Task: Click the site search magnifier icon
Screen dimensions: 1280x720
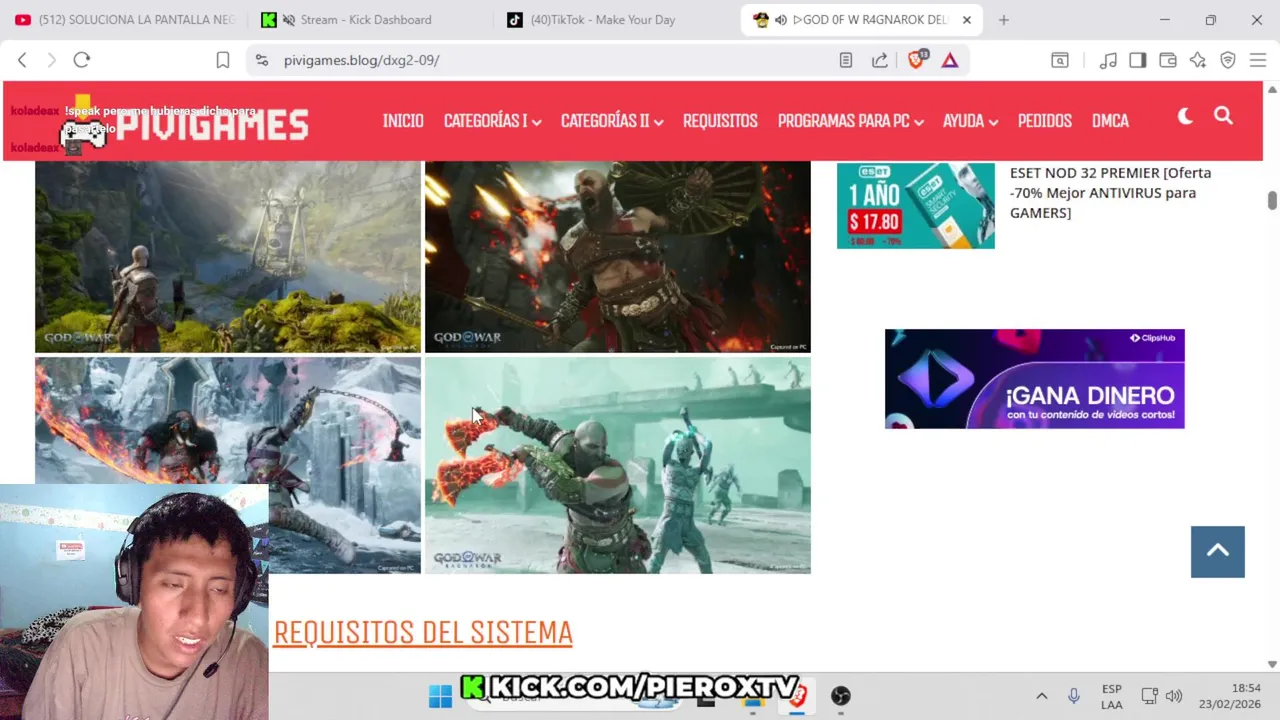Action: [1223, 116]
